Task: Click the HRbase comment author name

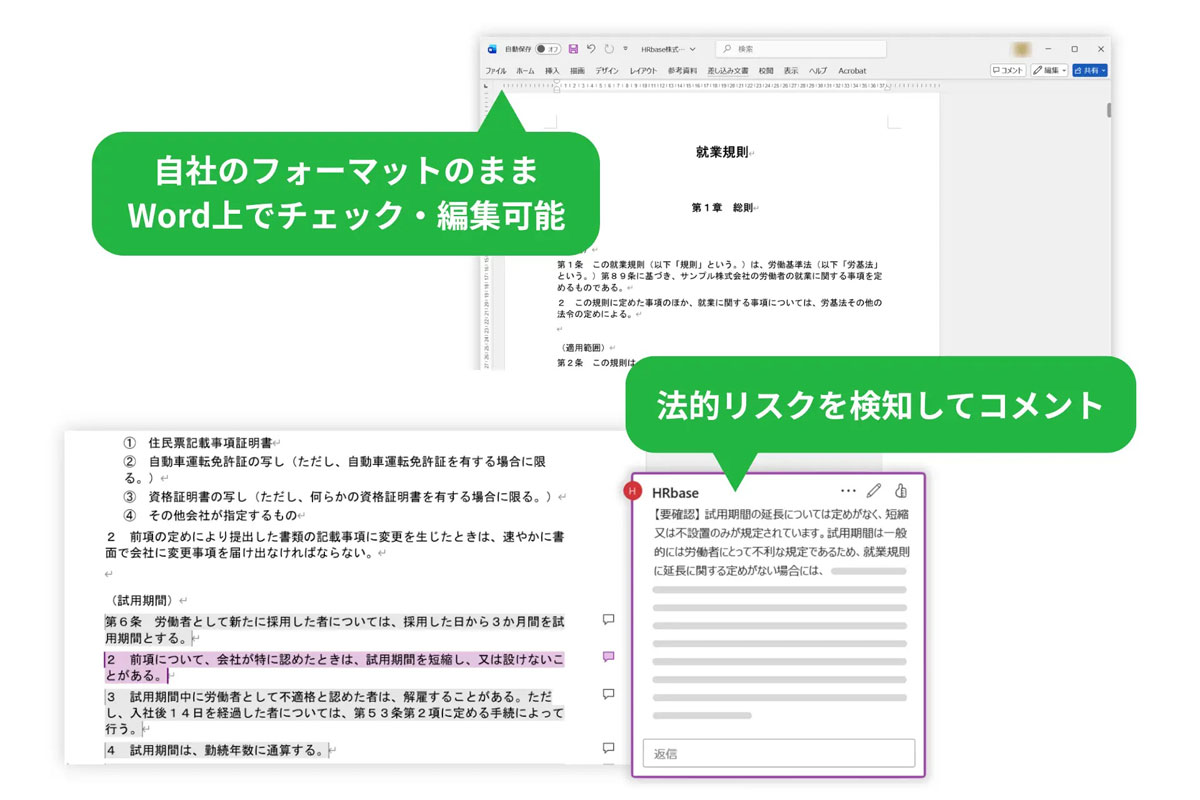Action: (x=675, y=492)
